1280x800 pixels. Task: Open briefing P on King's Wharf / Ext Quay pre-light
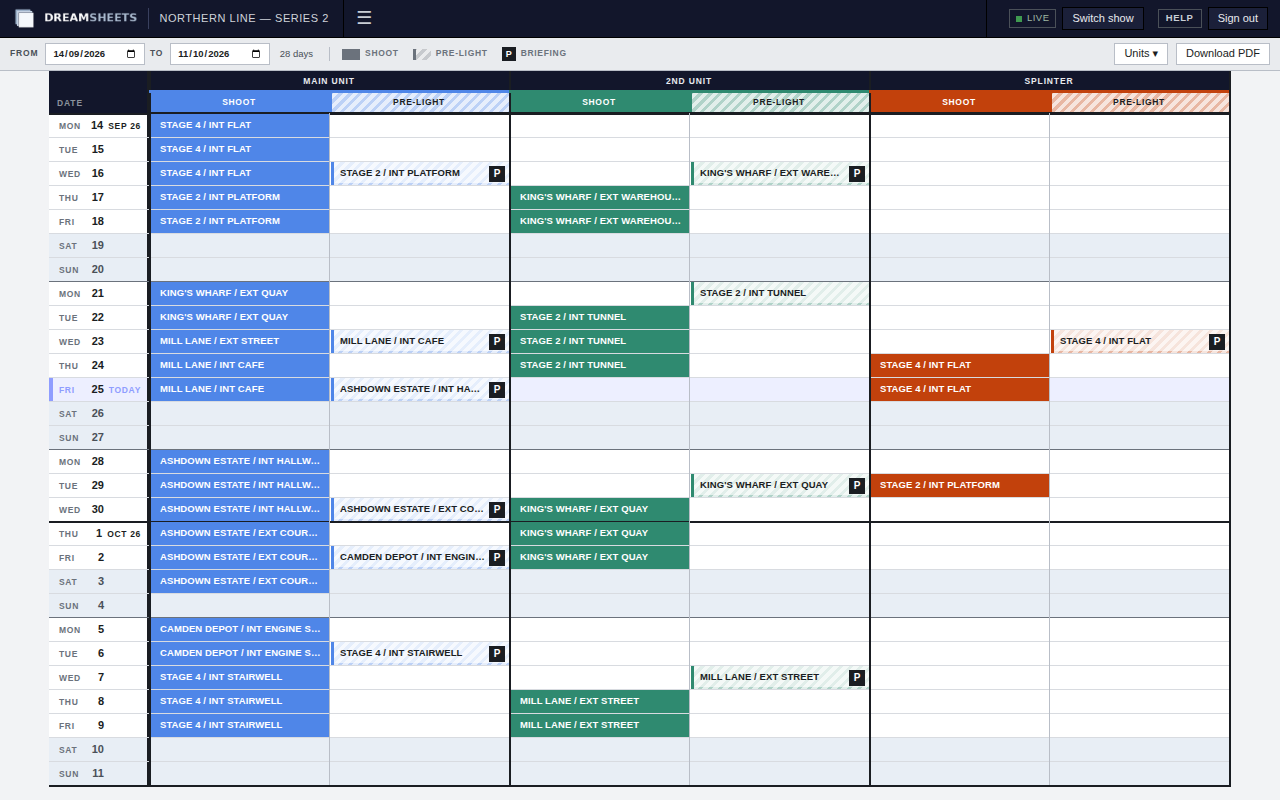coord(857,486)
